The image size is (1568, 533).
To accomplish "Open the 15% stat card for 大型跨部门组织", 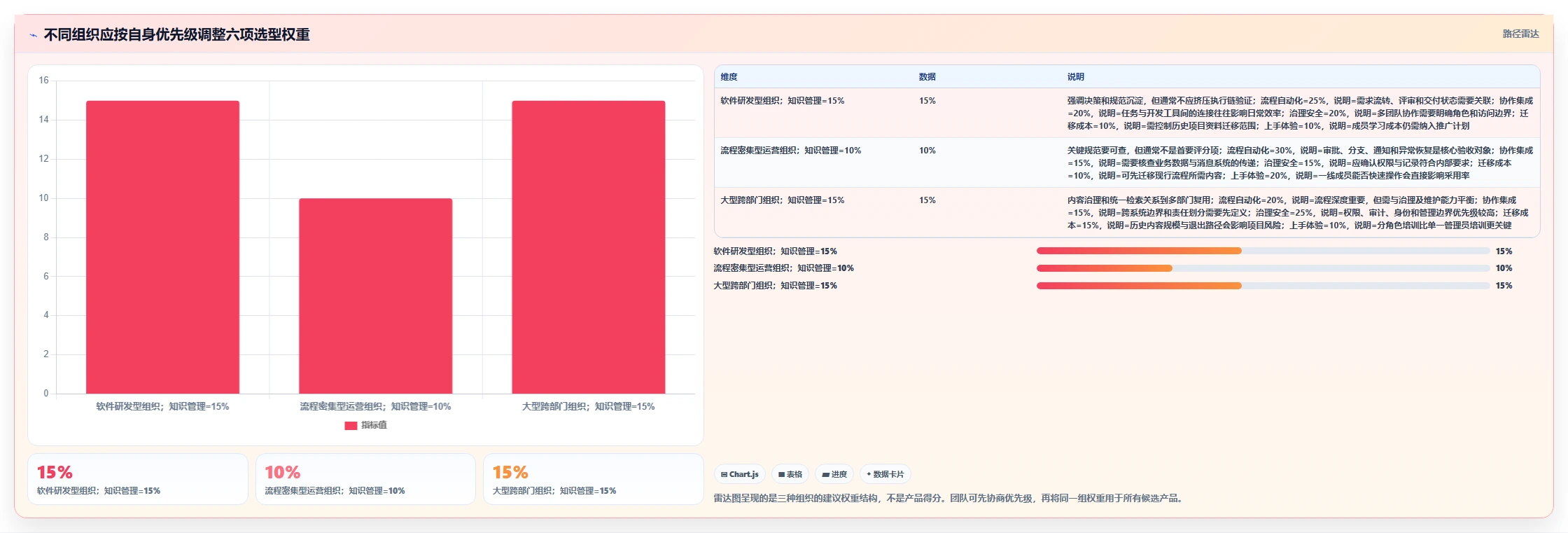I will [x=594, y=479].
